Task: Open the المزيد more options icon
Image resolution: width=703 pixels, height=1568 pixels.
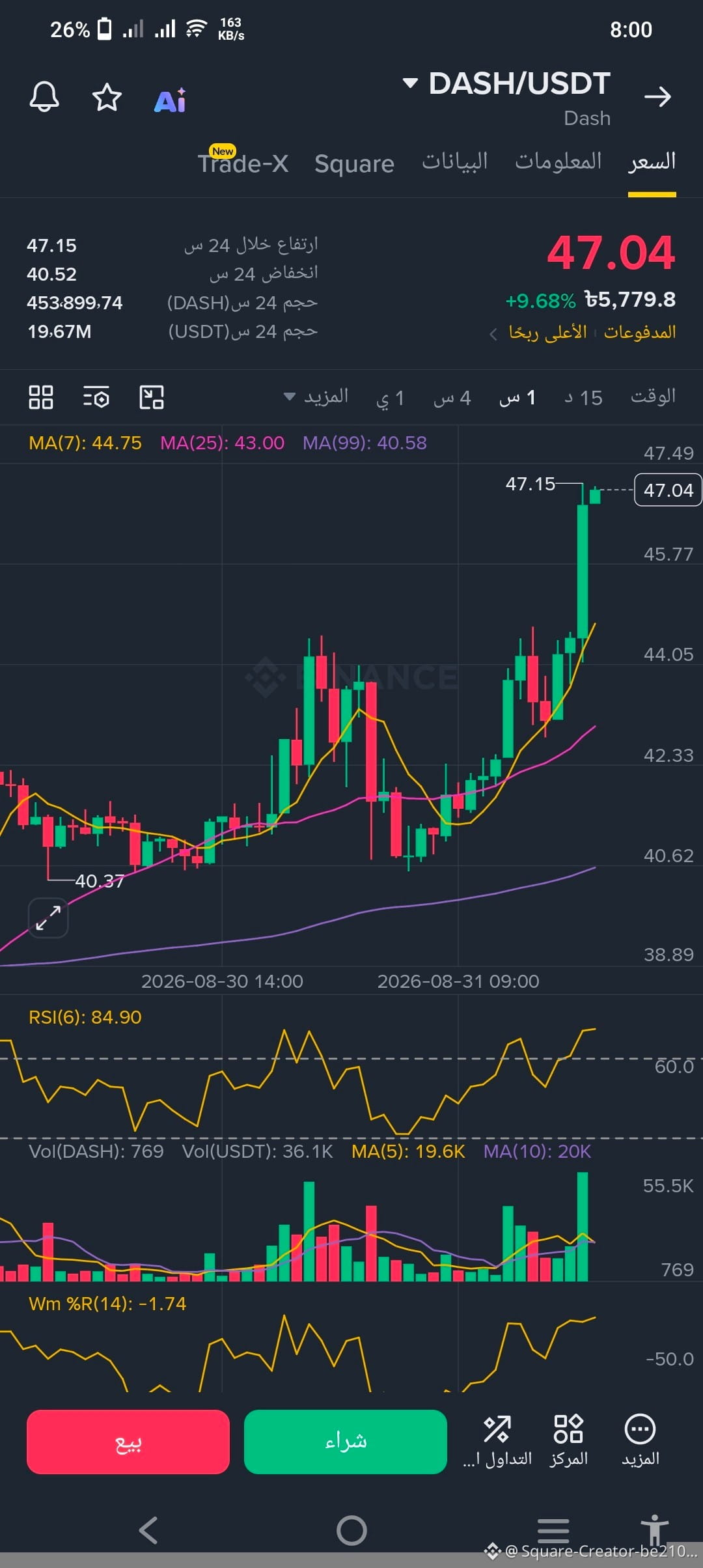Action: point(640,1442)
